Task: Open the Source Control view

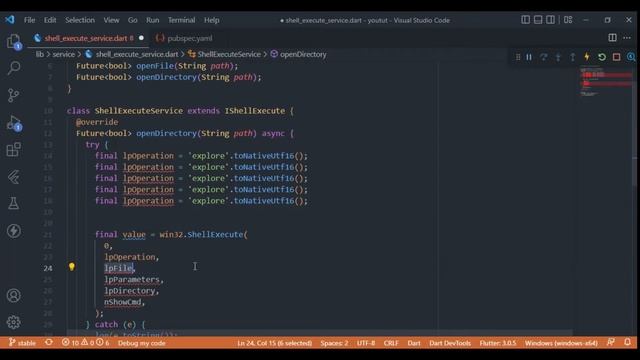Action: coord(13,95)
